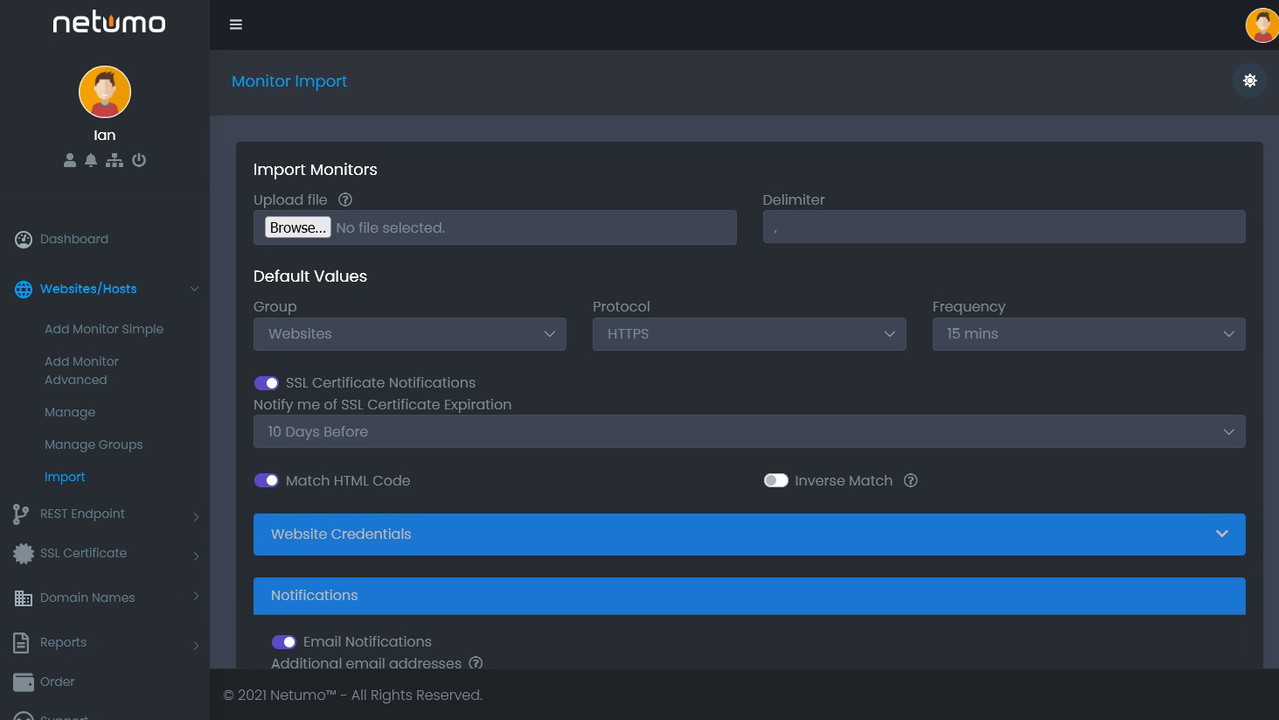Click the Delimiter input field

point(1003,227)
